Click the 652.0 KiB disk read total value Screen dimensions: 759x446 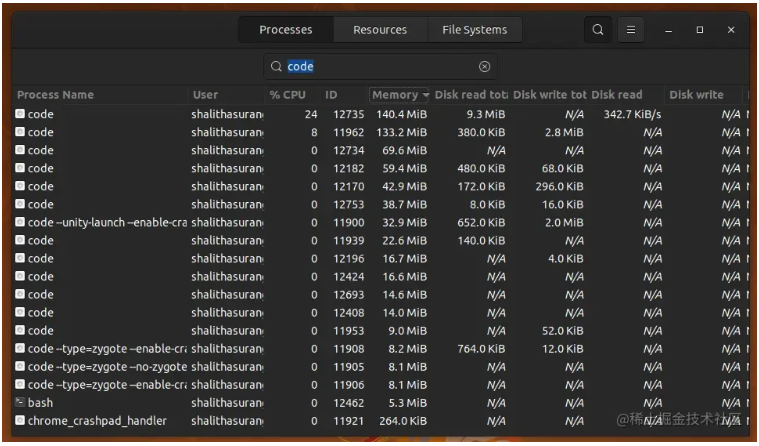tap(481, 222)
